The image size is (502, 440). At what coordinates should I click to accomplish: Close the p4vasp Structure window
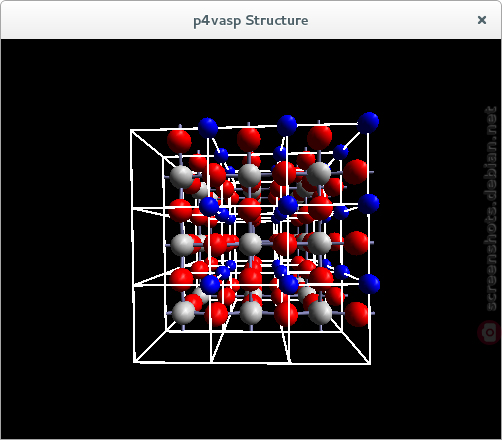(x=482, y=20)
